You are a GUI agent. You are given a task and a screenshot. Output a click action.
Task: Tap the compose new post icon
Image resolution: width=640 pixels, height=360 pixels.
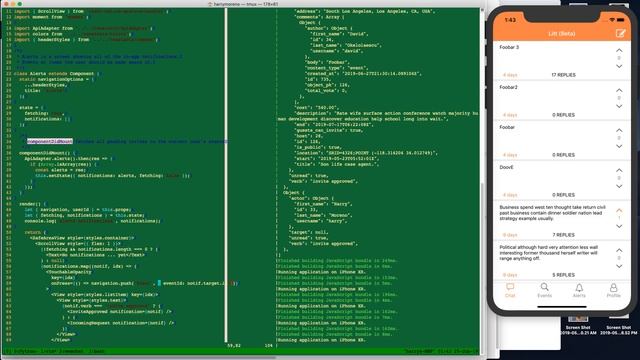click(620, 33)
